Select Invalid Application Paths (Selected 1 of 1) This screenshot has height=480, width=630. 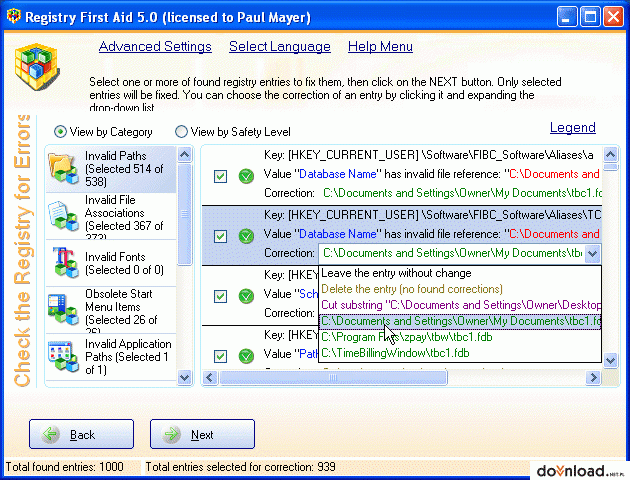click(x=128, y=357)
